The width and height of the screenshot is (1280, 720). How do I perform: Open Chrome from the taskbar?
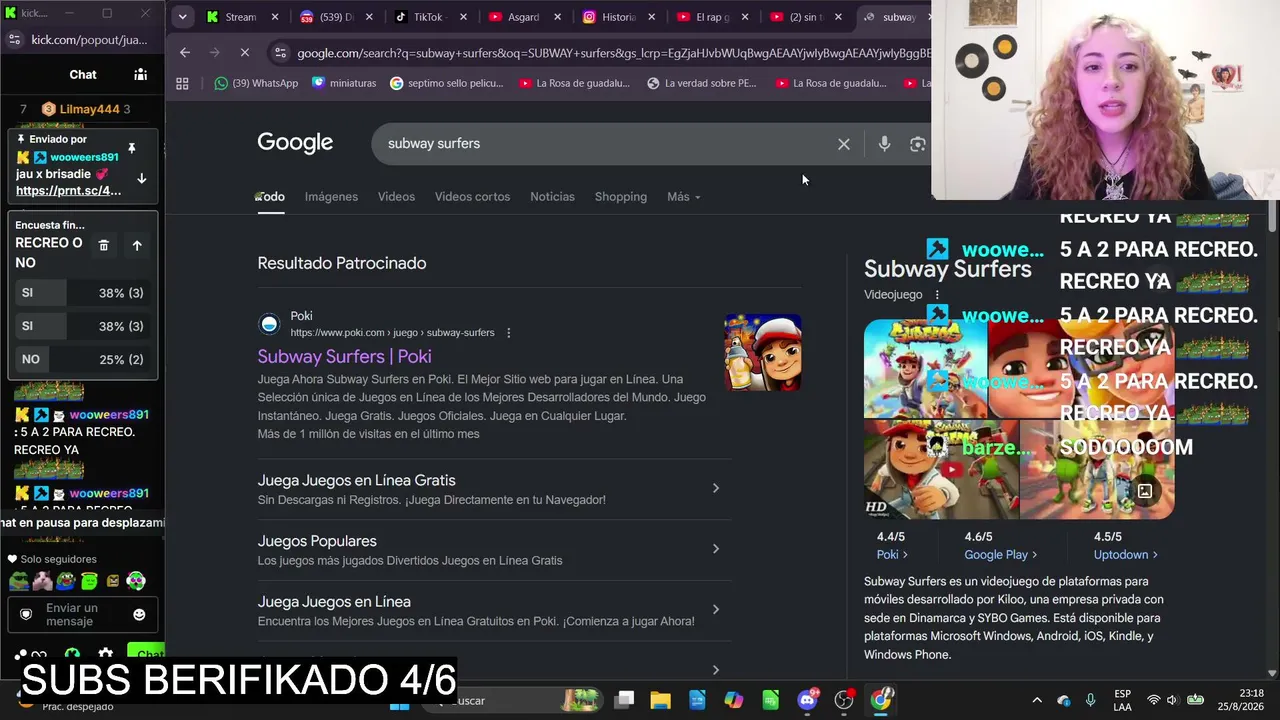click(x=880, y=700)
